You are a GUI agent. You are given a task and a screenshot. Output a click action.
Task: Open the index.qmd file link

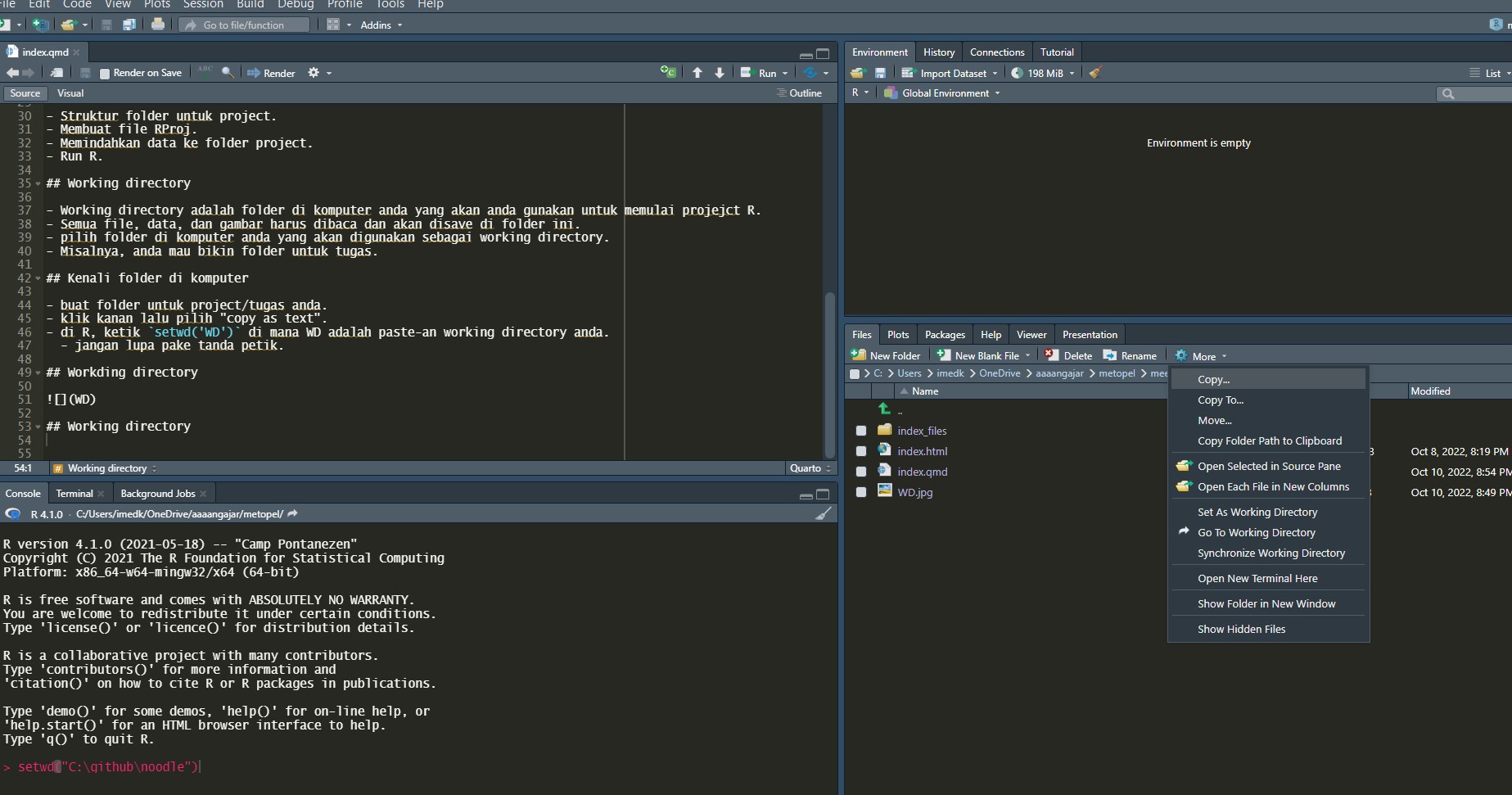pos(922,472)
